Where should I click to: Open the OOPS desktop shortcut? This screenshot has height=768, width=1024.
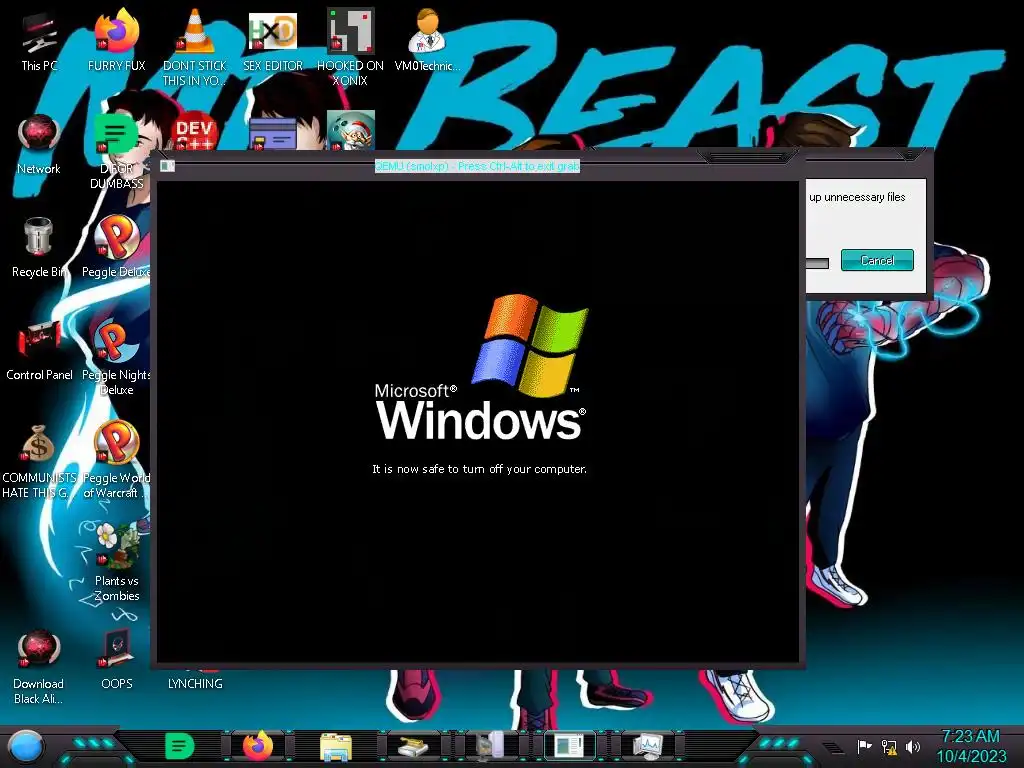[x=116, y=660]
